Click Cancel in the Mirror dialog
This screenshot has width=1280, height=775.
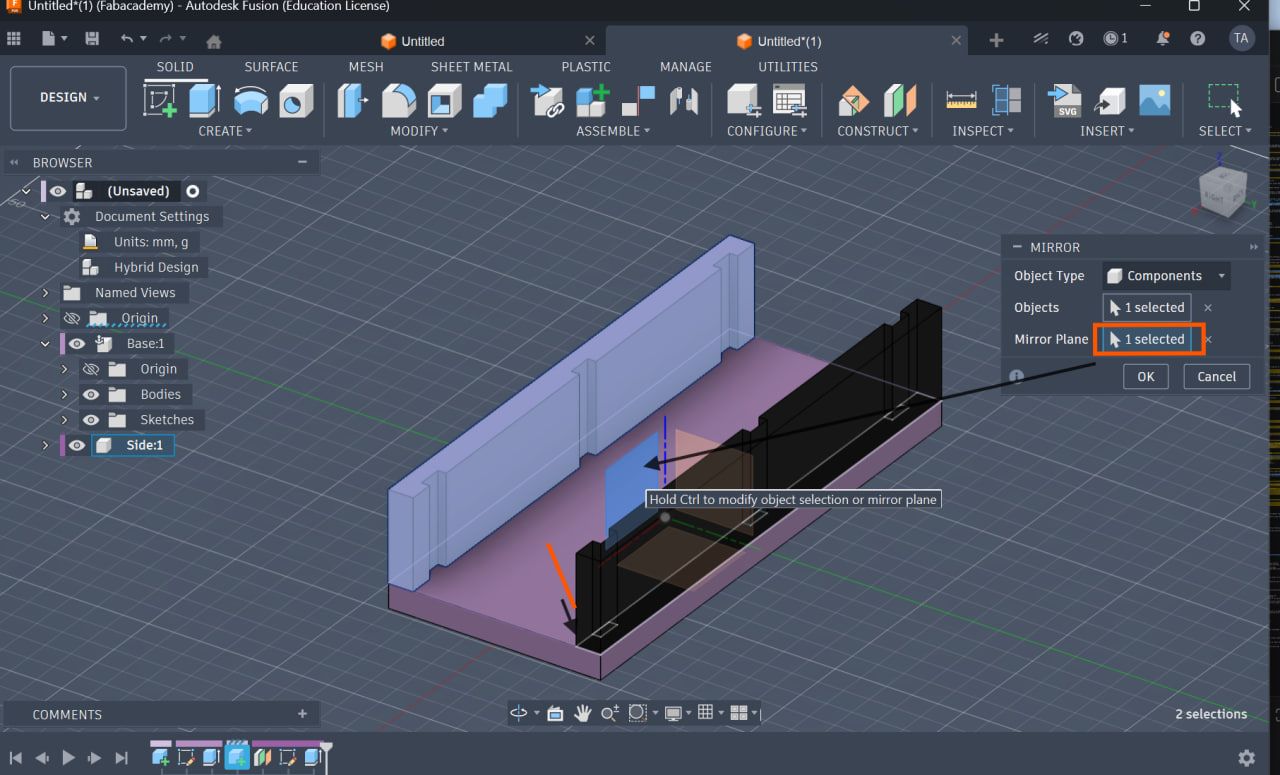coord(1216,377)
